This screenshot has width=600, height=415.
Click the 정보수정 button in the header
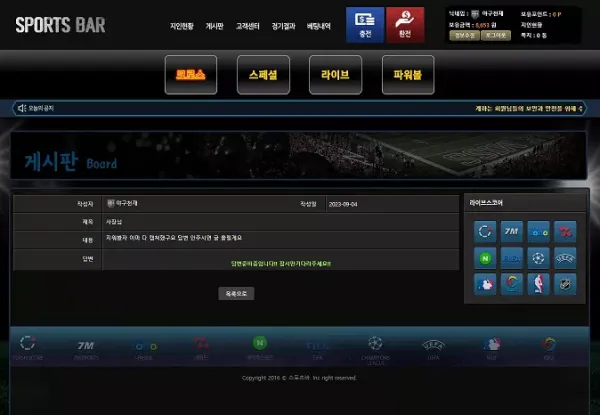464,35
